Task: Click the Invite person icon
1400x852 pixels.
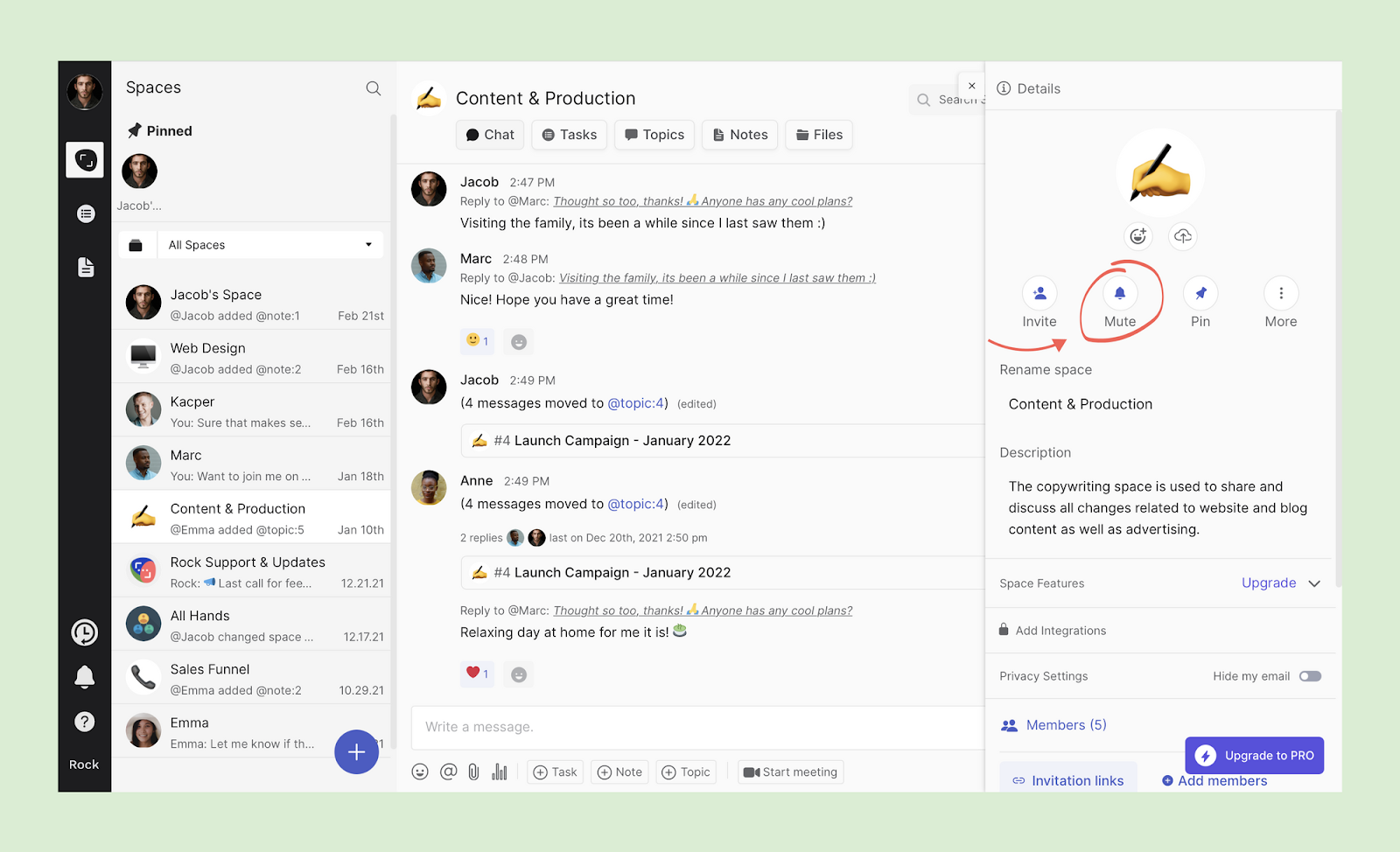Action: point(1039,294)
